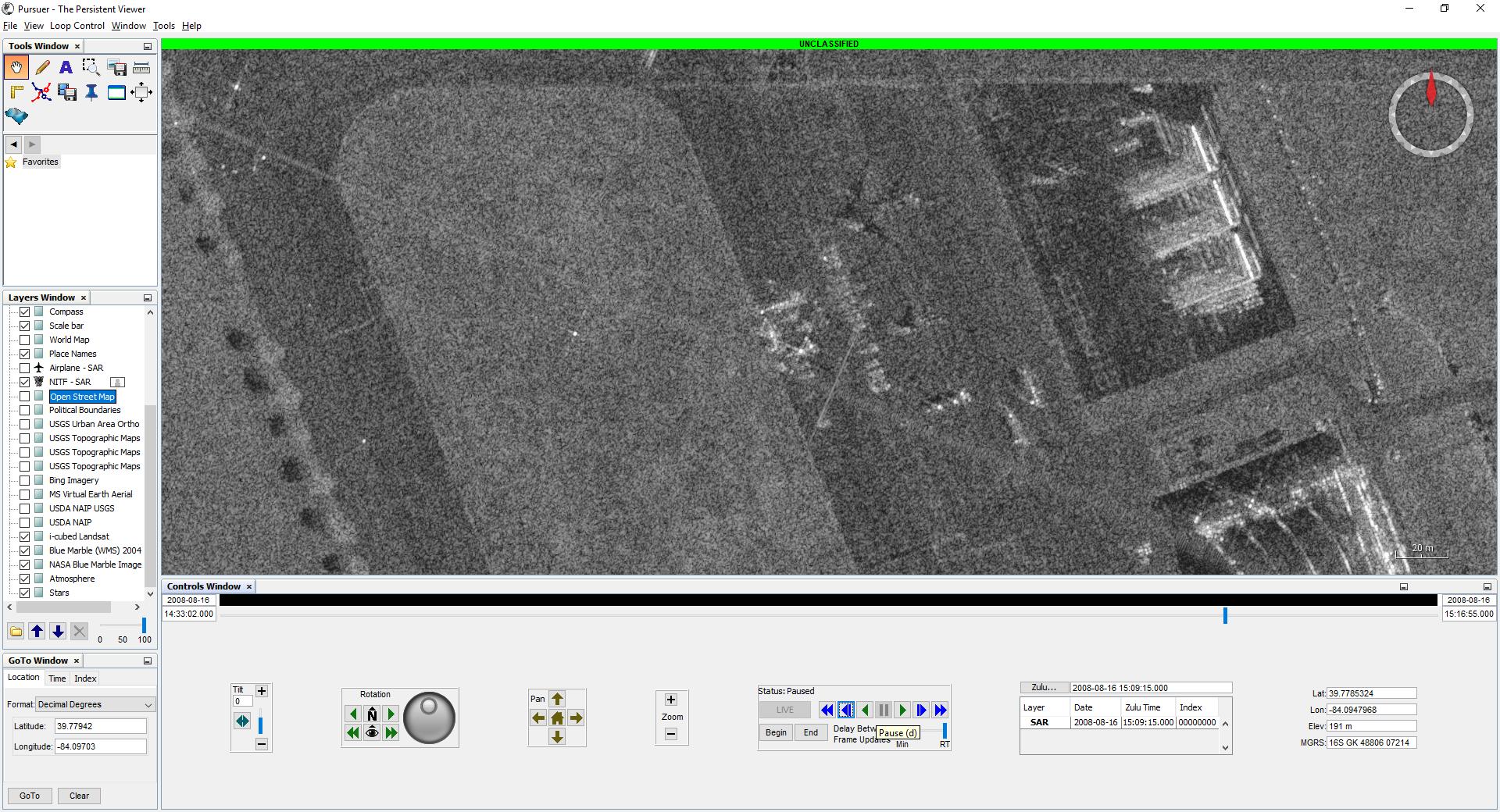
Task: Enable the World Map layer checkbox
Action: click(x=25, y=340)
